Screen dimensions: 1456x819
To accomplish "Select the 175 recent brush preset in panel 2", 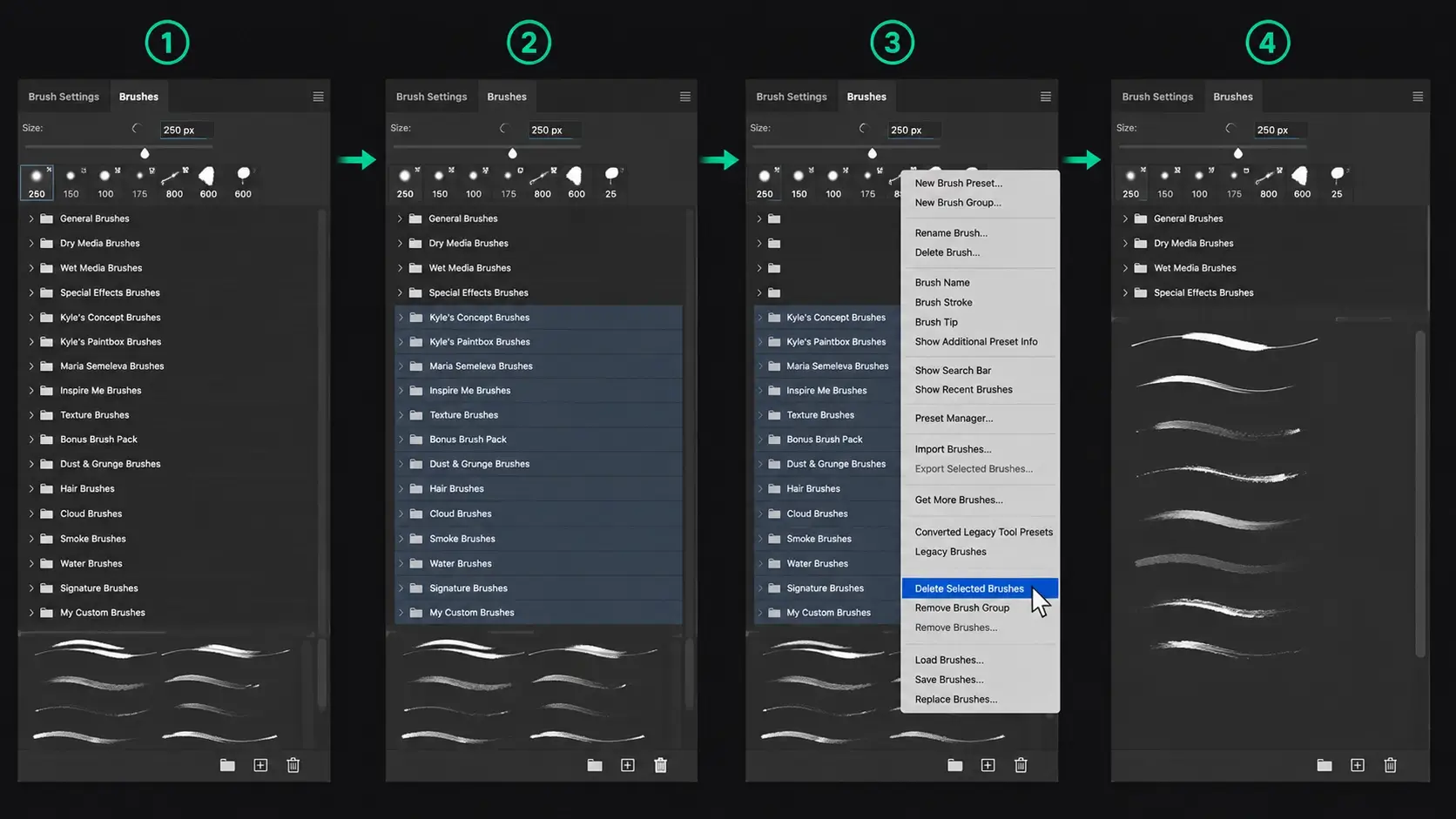I will (509, 183).
